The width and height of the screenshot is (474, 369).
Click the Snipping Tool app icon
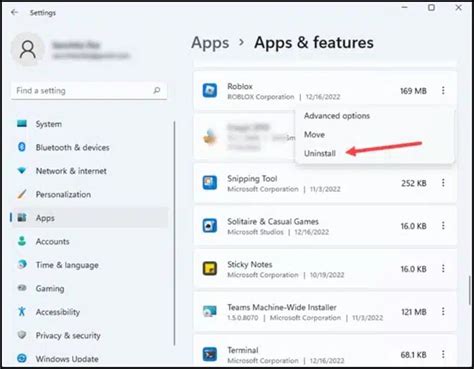(210, 183)
